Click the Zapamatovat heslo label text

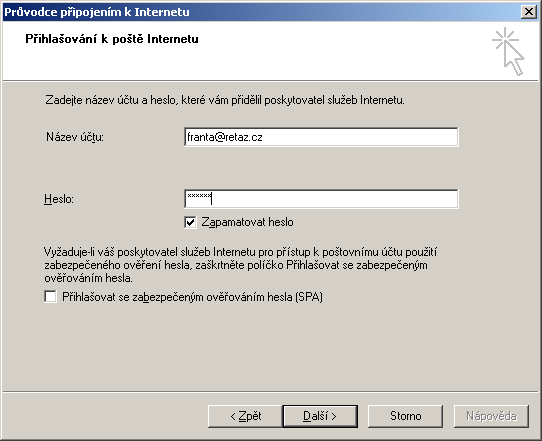tap(247, 222)
